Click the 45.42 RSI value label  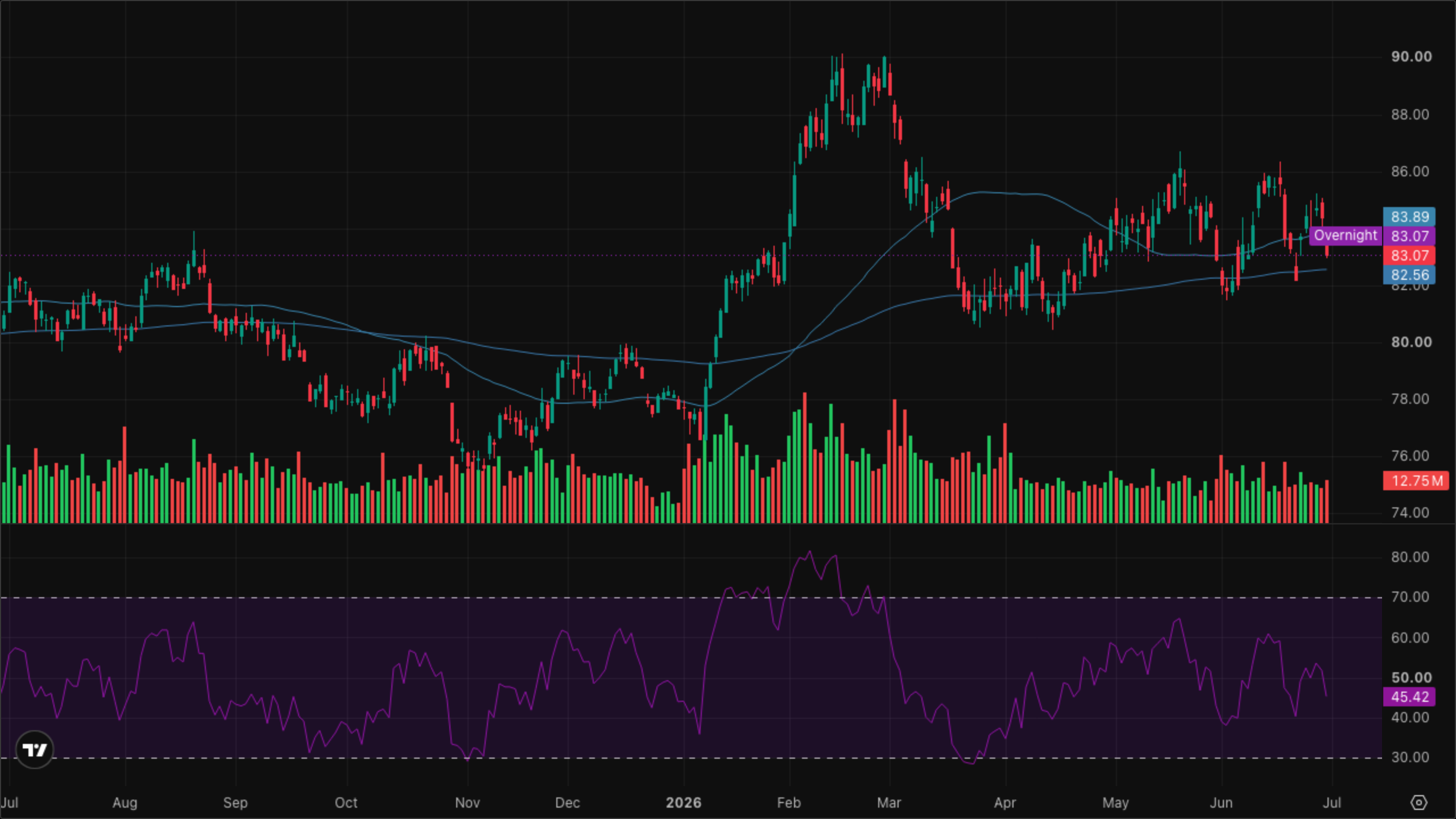pyautogui.click(x=1409, y=697)
